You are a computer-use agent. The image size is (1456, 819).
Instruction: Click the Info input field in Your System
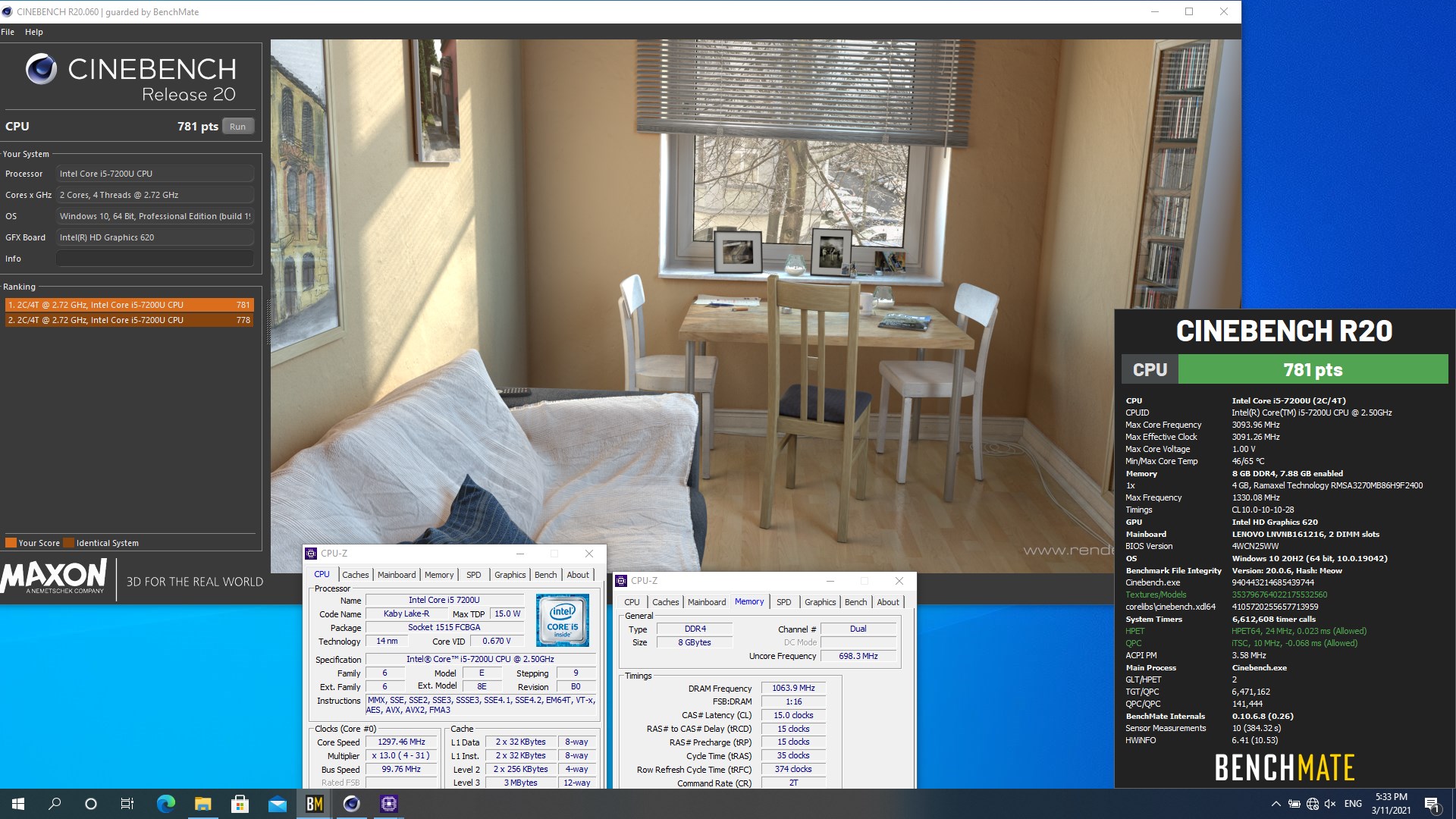(x=155, y=259)
